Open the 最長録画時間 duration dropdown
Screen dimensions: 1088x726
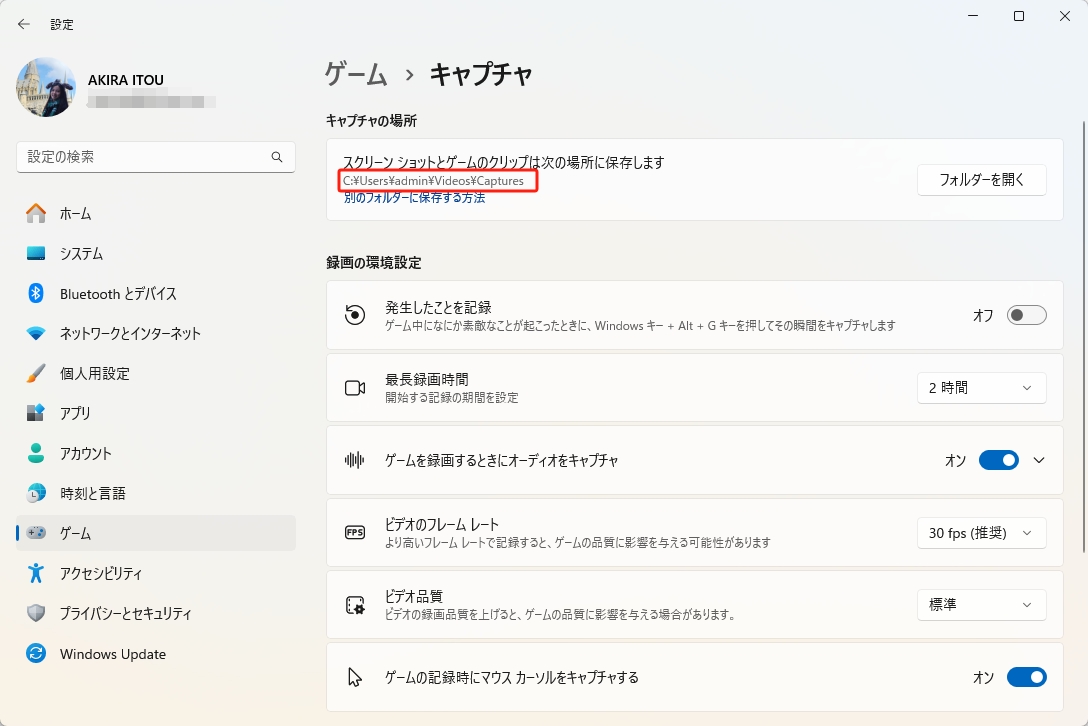[981, 388]
